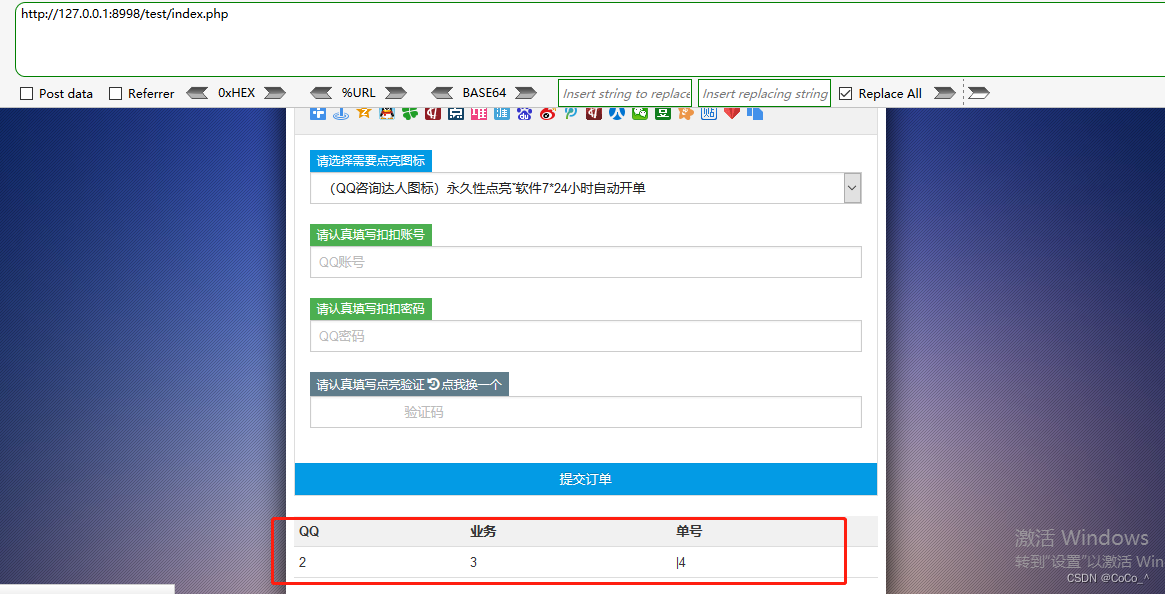The width and height of the screenshot is (1165, 594).
Task: Click the outlined arrow past the dashed divider
Action: 979,93
